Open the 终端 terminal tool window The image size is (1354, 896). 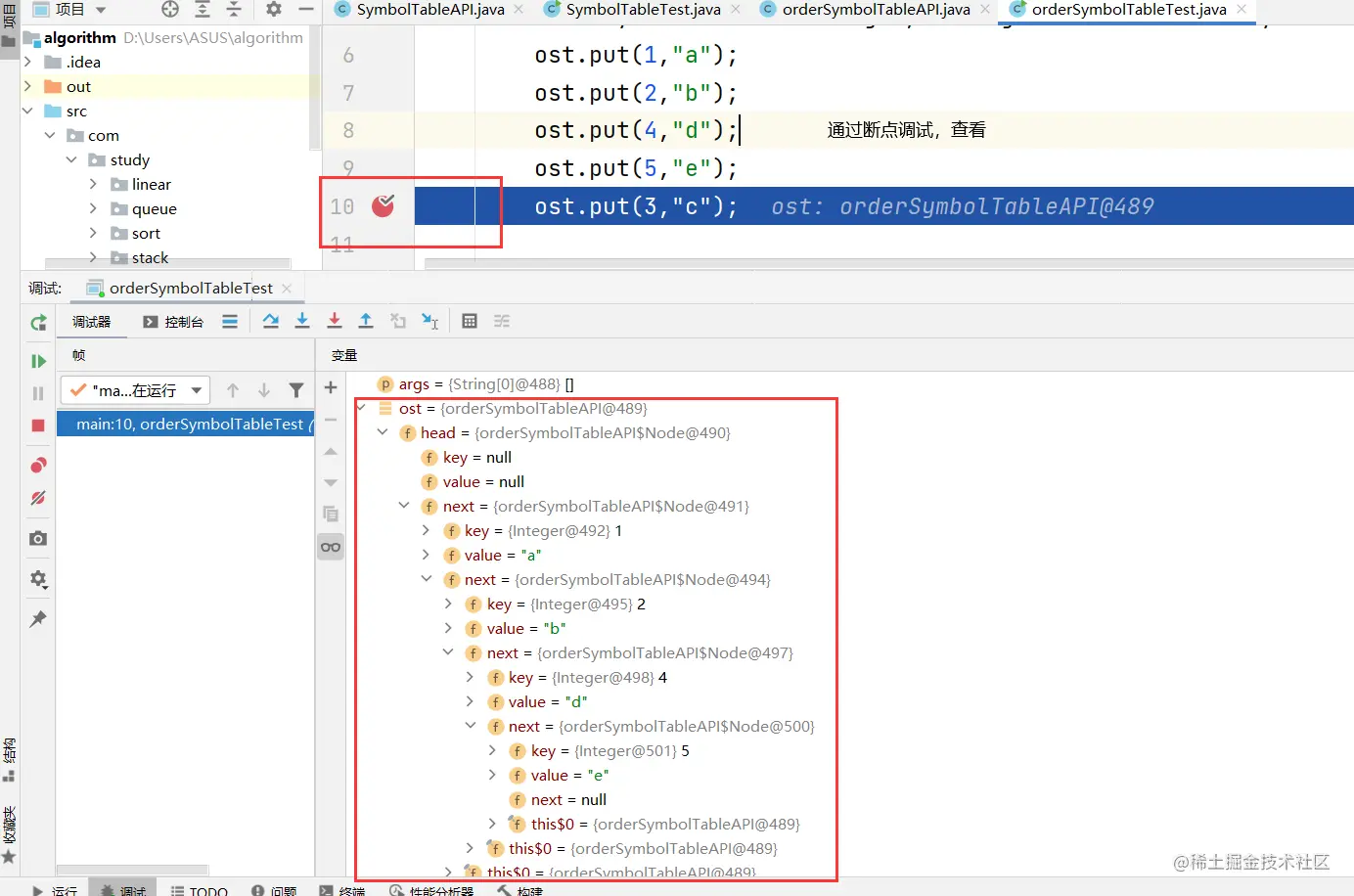point(342,890)
